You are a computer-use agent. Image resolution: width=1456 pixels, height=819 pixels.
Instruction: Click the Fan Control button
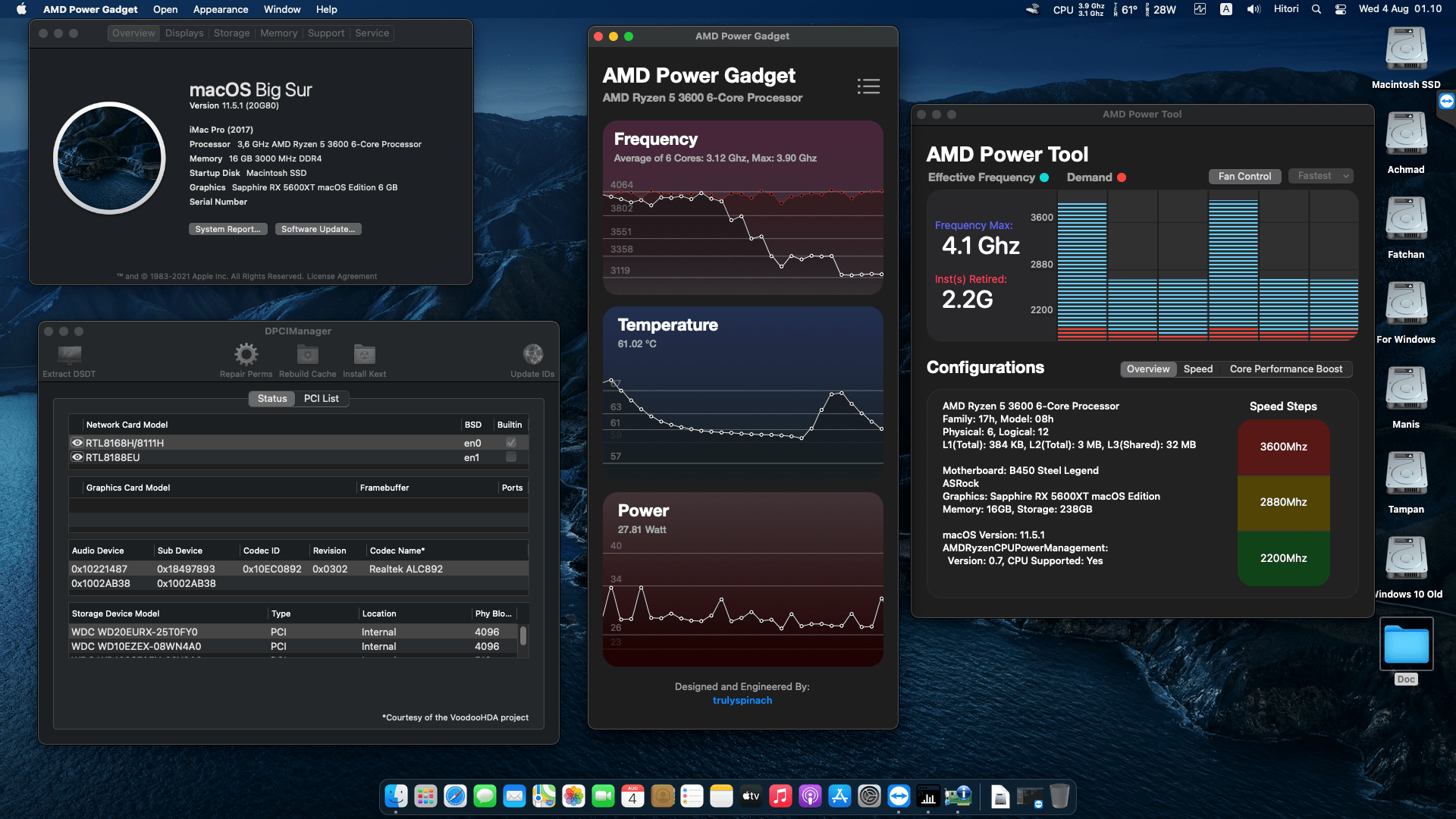coord(1244,176)
